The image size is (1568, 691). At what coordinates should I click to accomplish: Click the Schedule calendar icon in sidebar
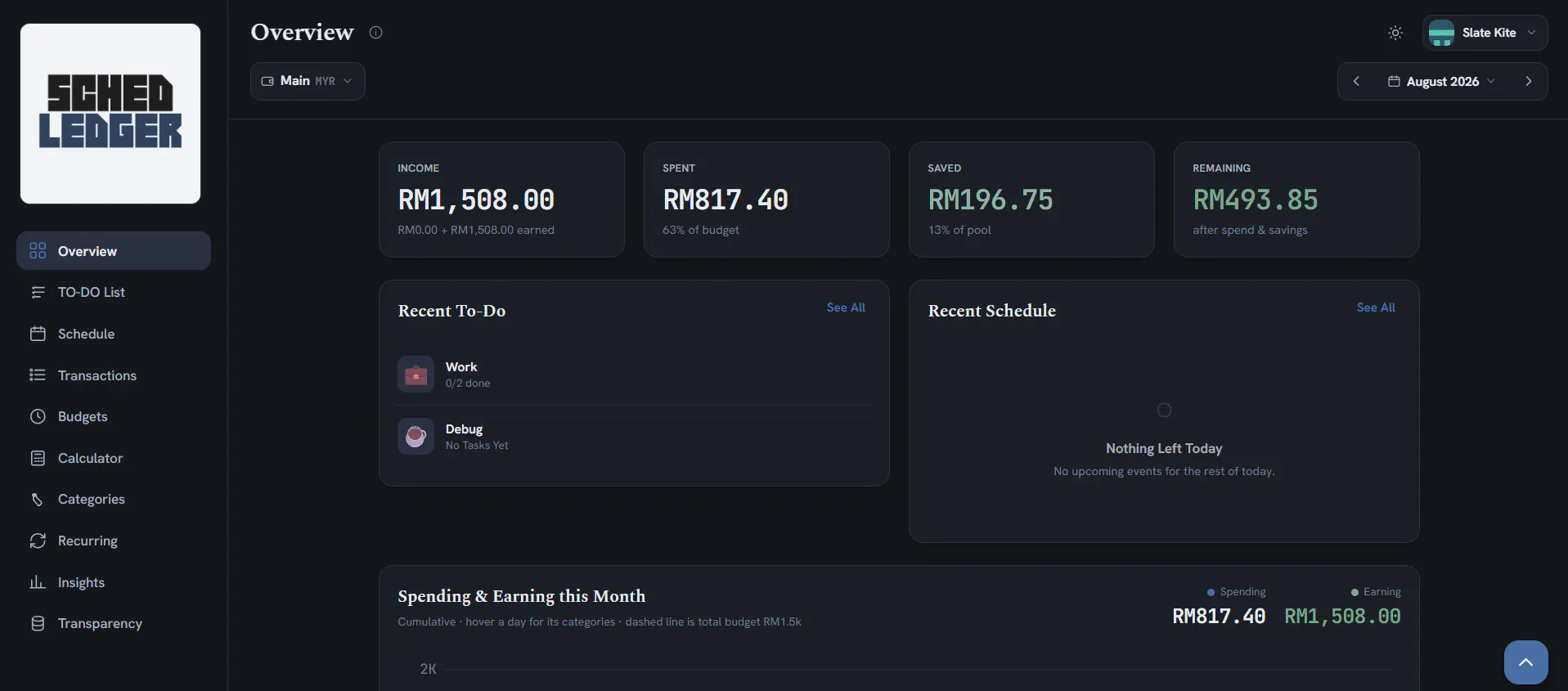(x=38, y=334)
